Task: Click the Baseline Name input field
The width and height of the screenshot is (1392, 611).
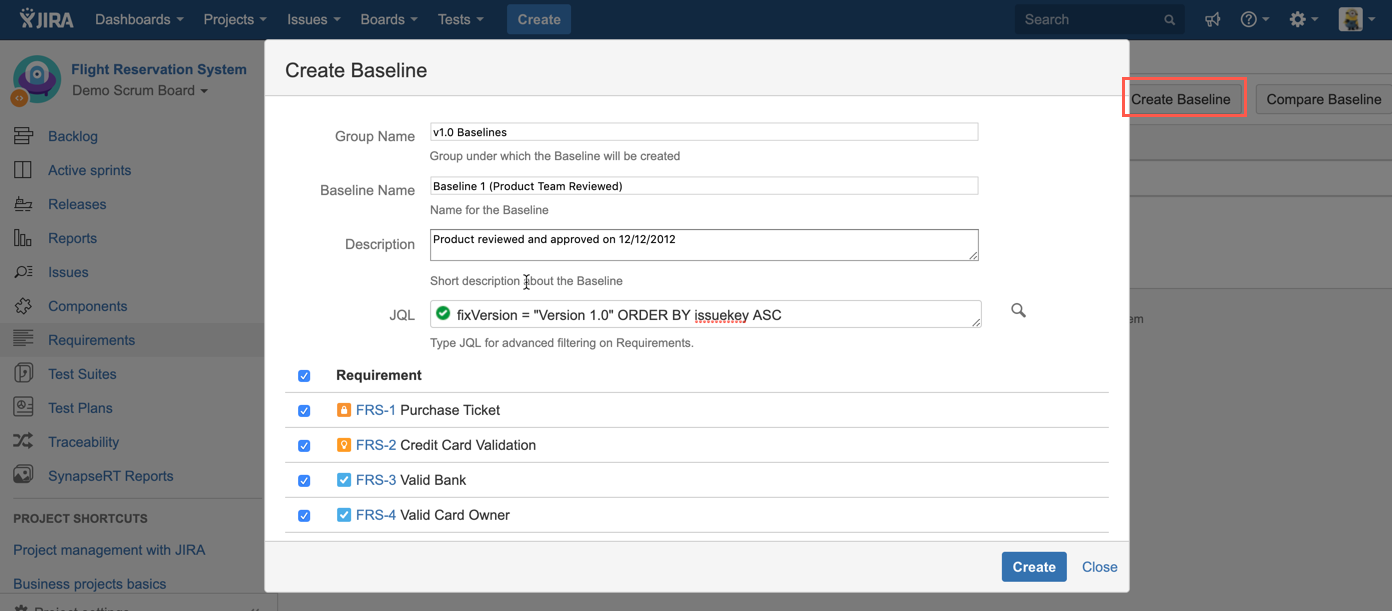Action: [703, 186]
